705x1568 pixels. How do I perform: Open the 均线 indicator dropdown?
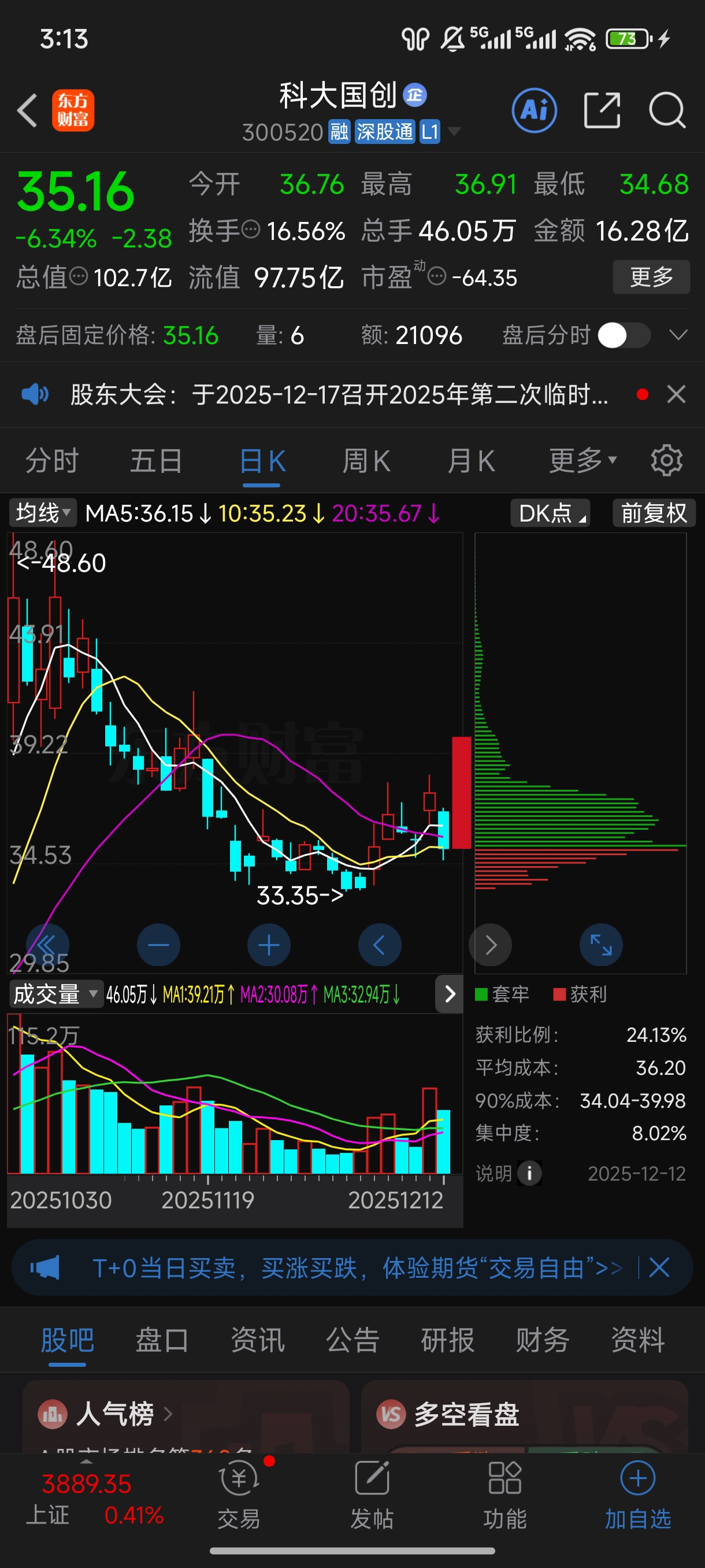43,513
